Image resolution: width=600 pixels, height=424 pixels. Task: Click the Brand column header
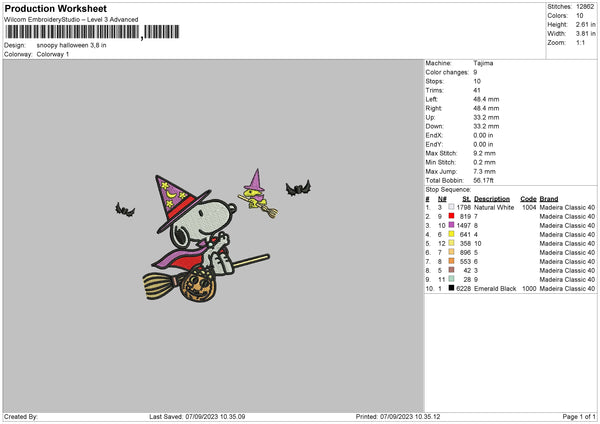[x=549, y=199]
